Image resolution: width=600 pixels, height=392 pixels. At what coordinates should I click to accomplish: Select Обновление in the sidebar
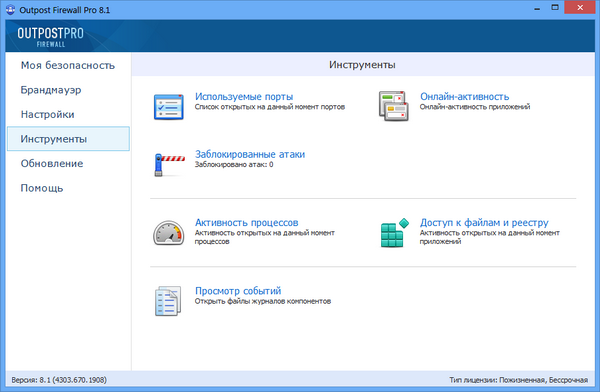(52, 163)
